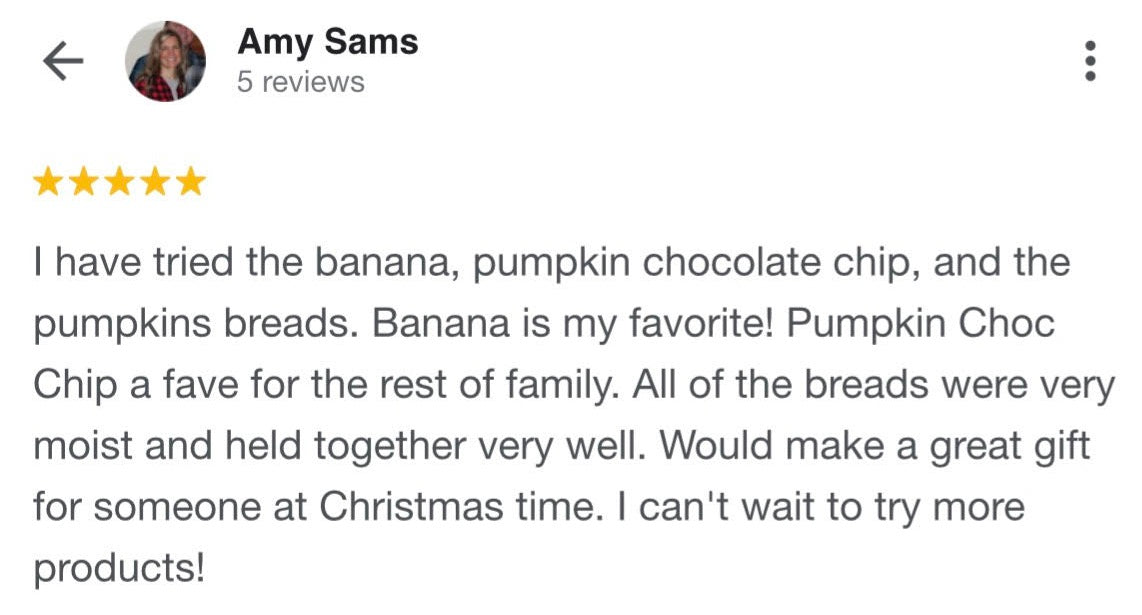The height and width of the screenshot is (615, 1142).
Task: Click the last word "products!"
Action: (x=119, y=568)
